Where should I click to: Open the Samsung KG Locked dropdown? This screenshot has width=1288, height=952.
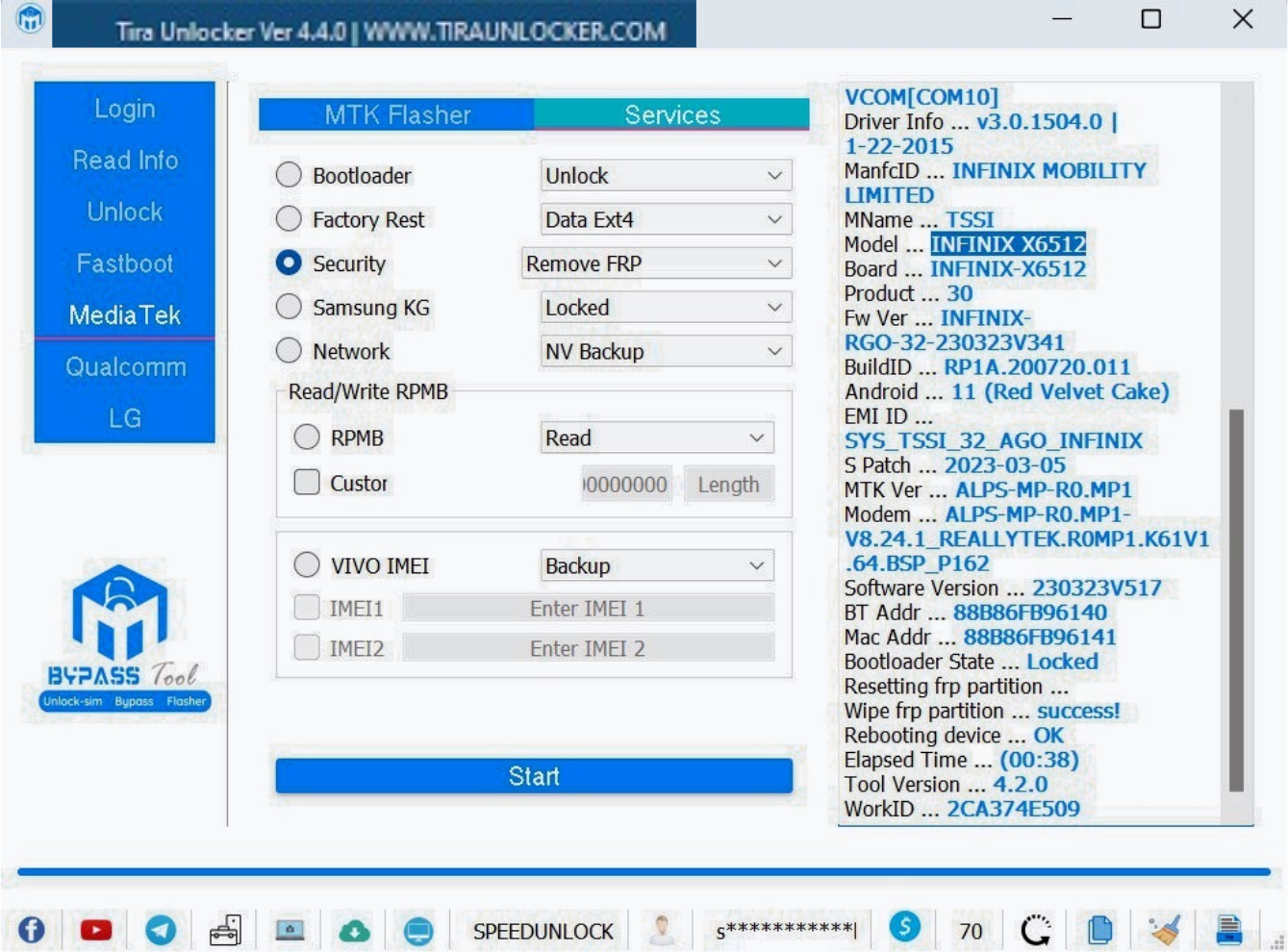coord(666,308)
